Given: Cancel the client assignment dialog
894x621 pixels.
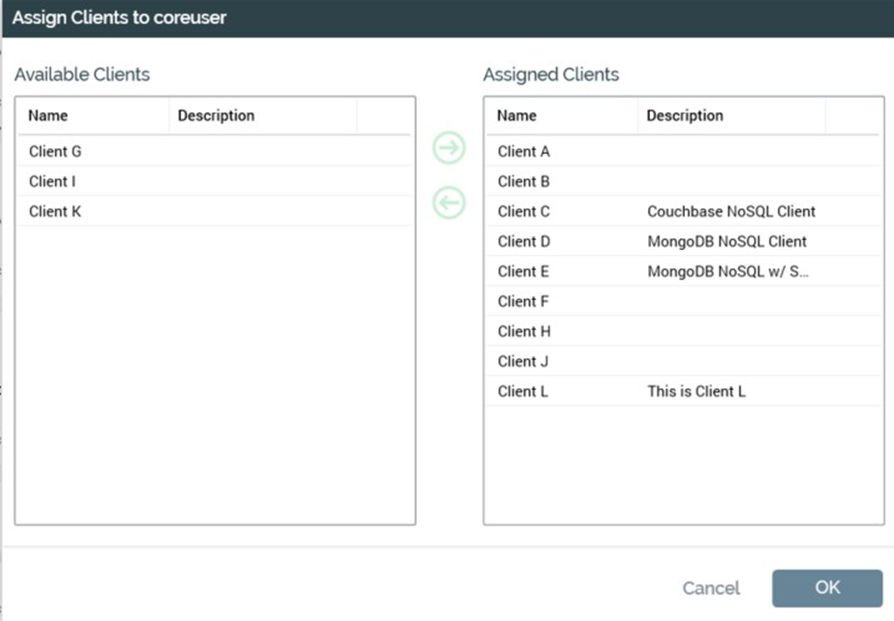Looking at the screenshot, I should [711, 588].
